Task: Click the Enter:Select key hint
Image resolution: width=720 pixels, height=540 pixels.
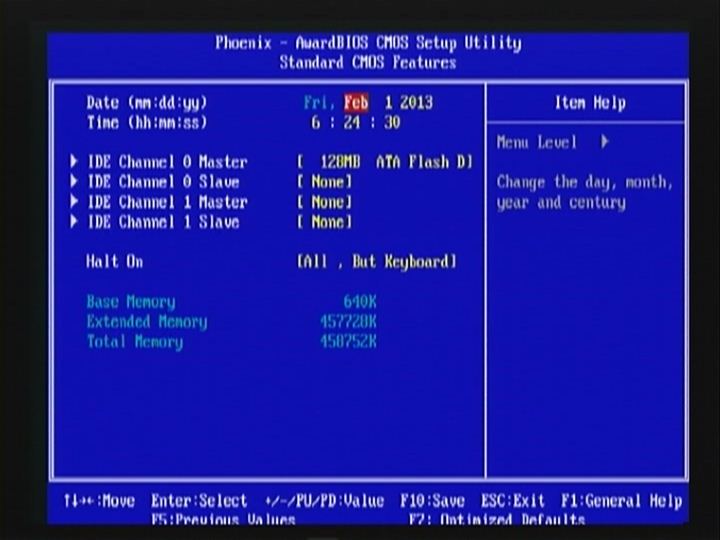Action: (x=199, y=501)
